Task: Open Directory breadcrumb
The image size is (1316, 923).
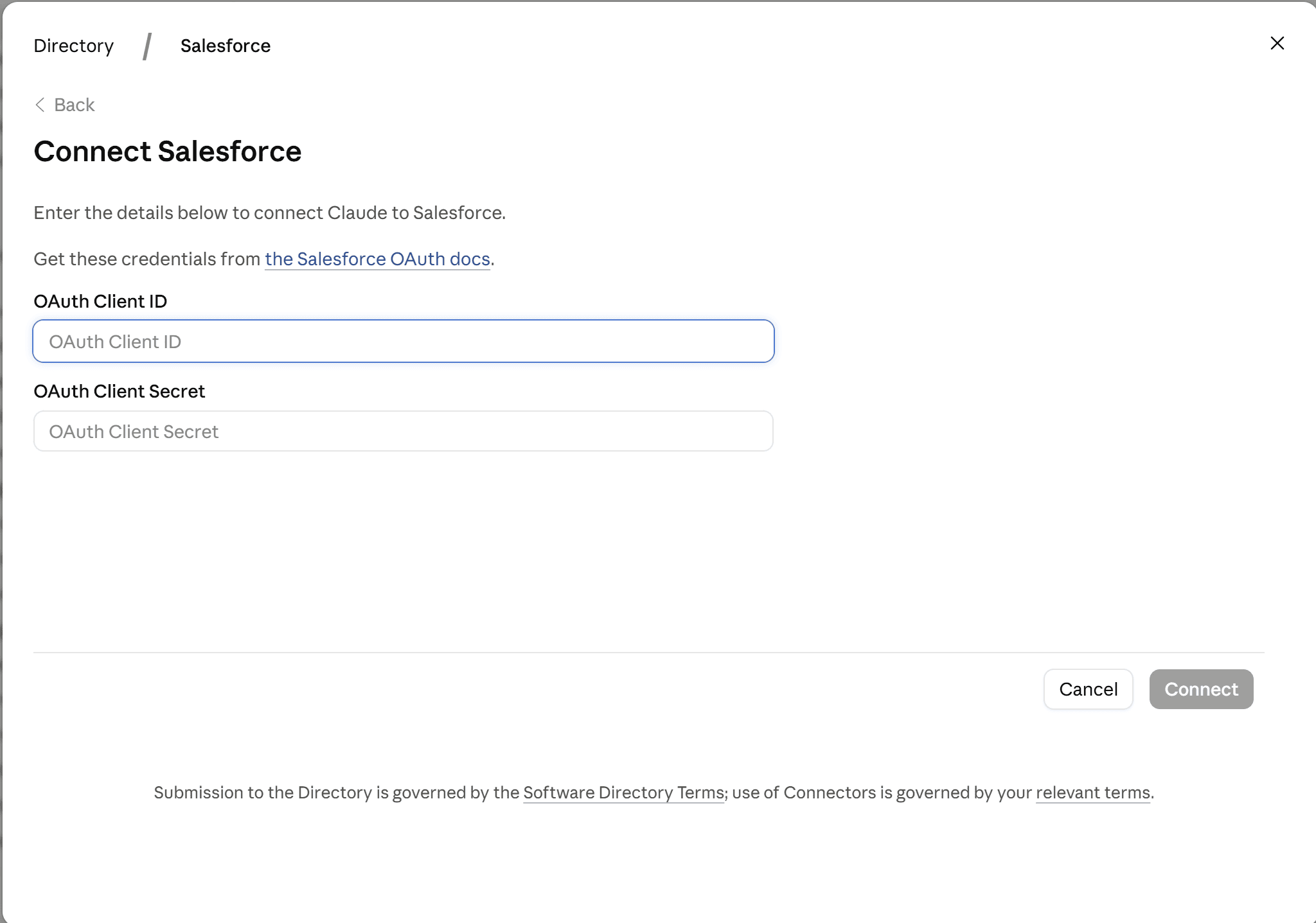Action: (74, 46)
